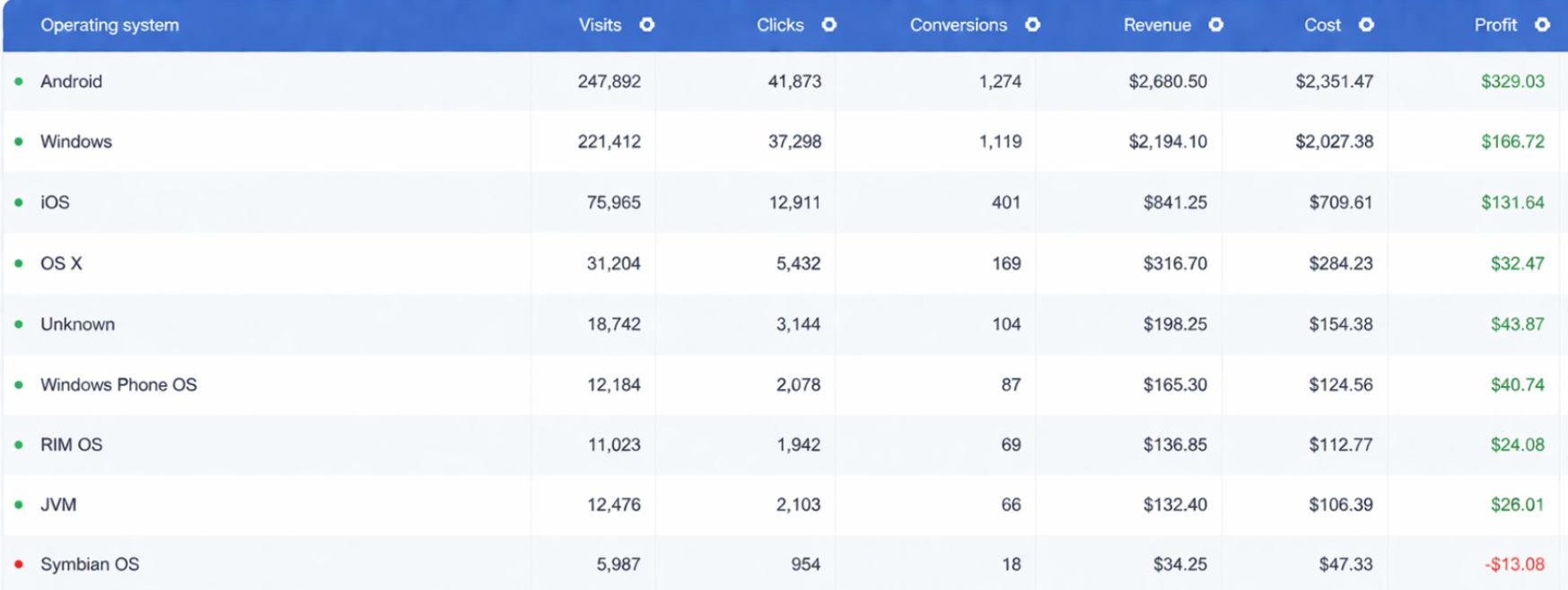
Task: Select the Android row name
Action: click(71, 82)
